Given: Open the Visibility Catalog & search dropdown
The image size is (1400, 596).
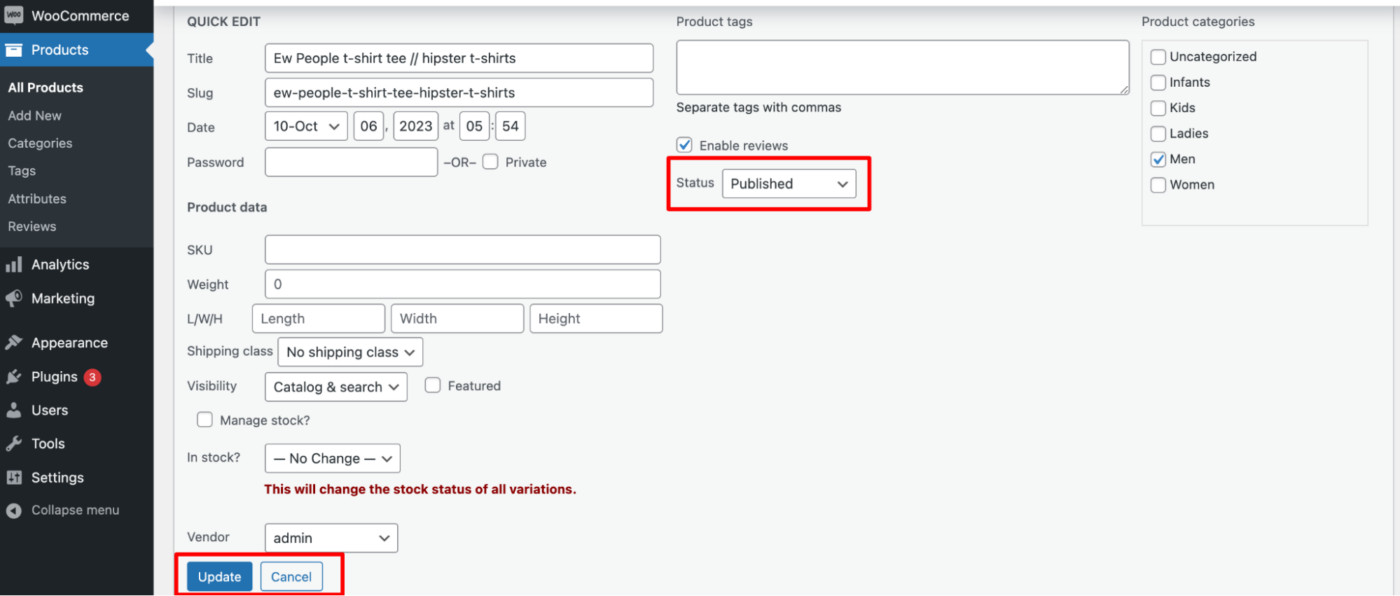Looking at the screenshot, I should (x=336, y=387).
